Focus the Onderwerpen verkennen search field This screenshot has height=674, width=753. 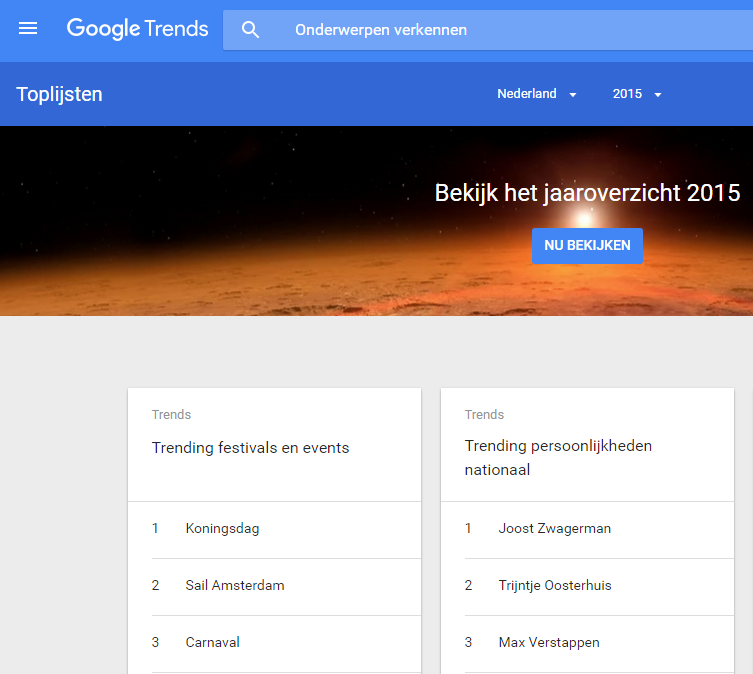click(488, 30)
